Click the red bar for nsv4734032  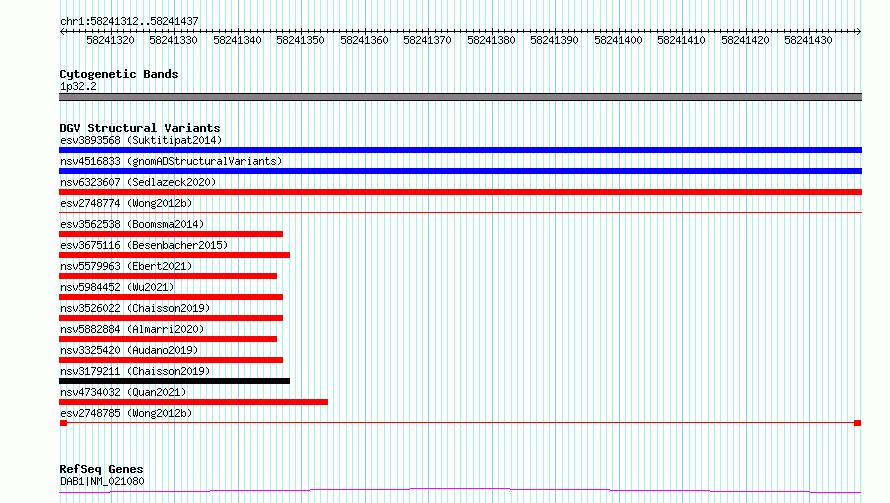coord(194,402)
